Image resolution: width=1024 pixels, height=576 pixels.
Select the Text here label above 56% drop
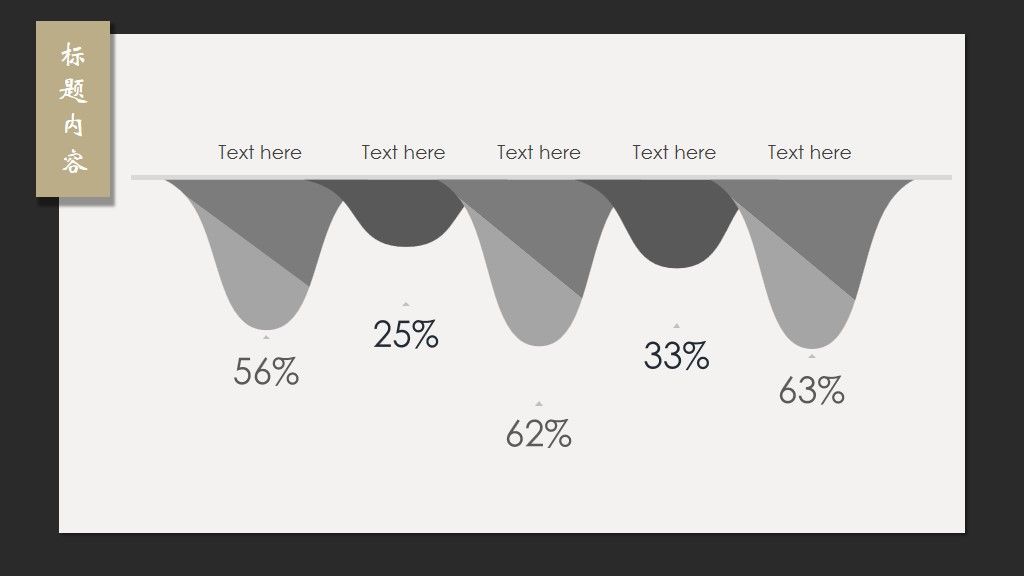(x=260, y=152)
